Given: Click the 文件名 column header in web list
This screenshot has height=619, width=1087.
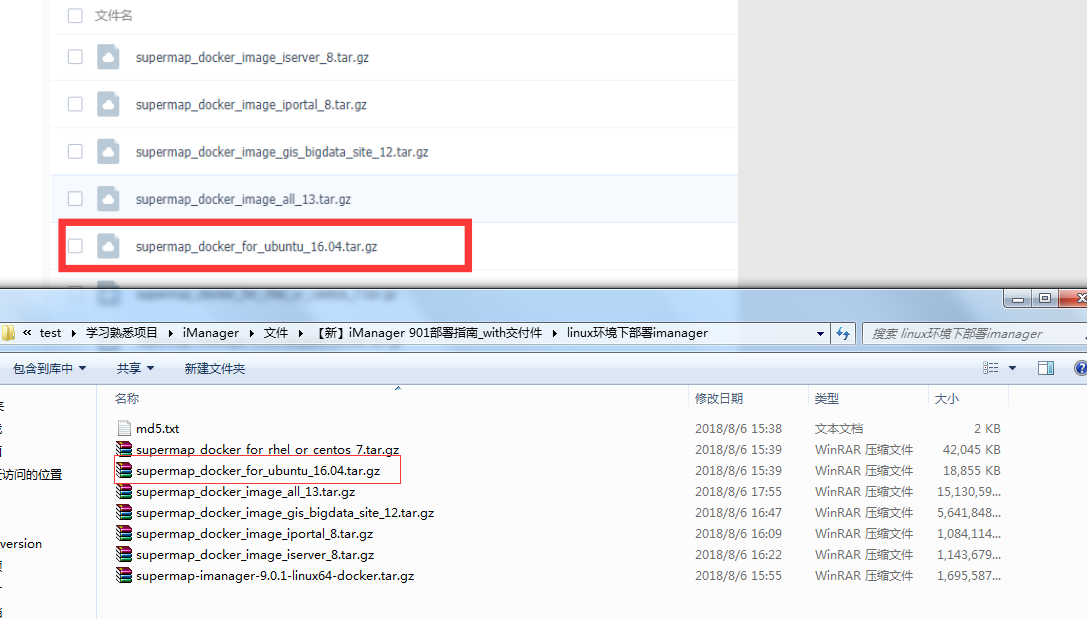Looking at the screenshot, I should [x=114, y=15].
